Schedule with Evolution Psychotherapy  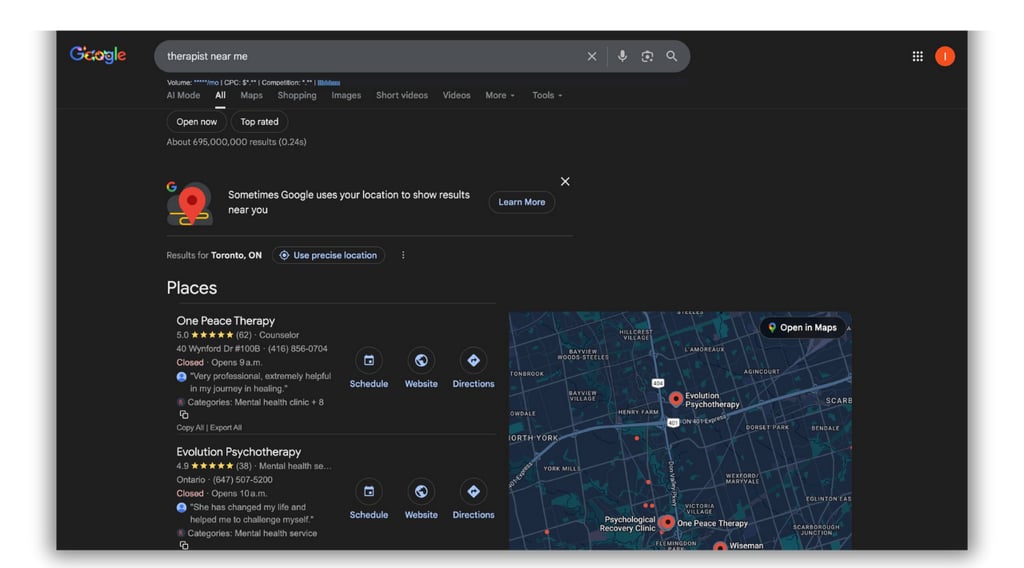[x=369, y=500]
